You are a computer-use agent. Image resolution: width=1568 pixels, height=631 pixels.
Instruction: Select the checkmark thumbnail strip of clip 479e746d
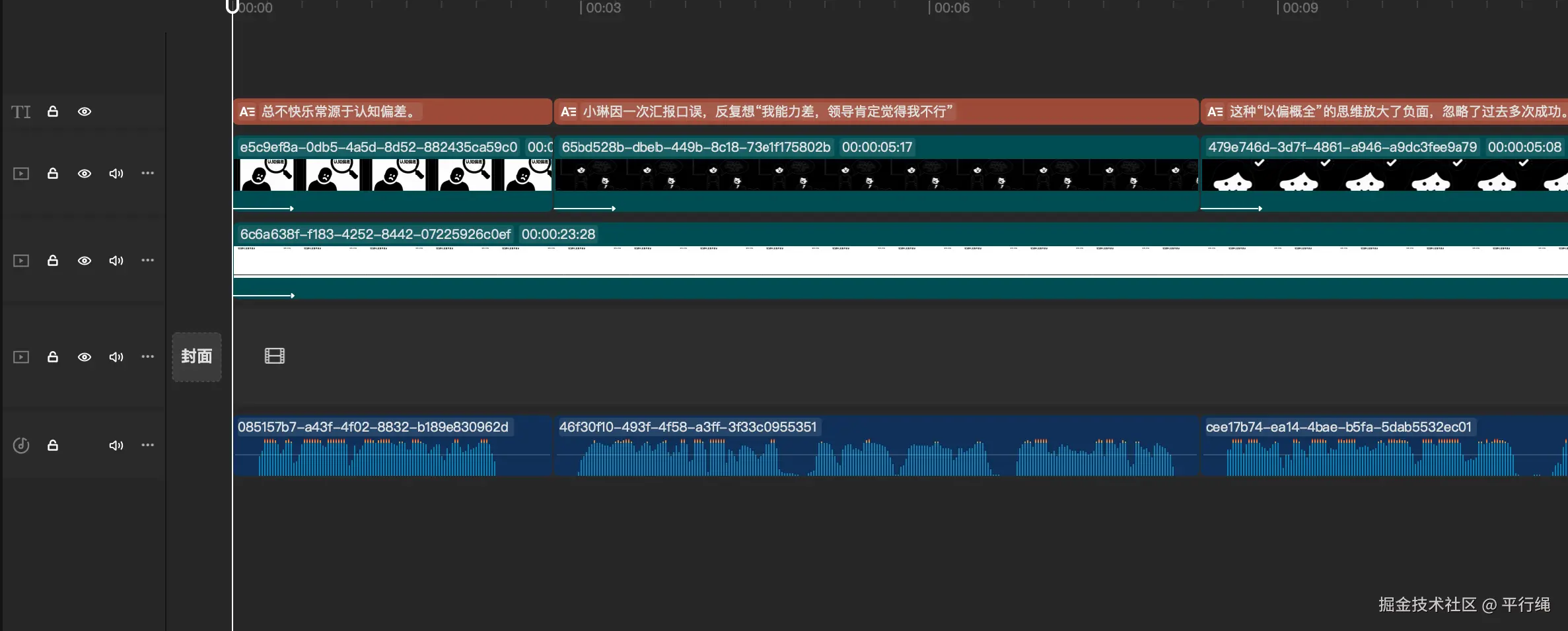1384,175
